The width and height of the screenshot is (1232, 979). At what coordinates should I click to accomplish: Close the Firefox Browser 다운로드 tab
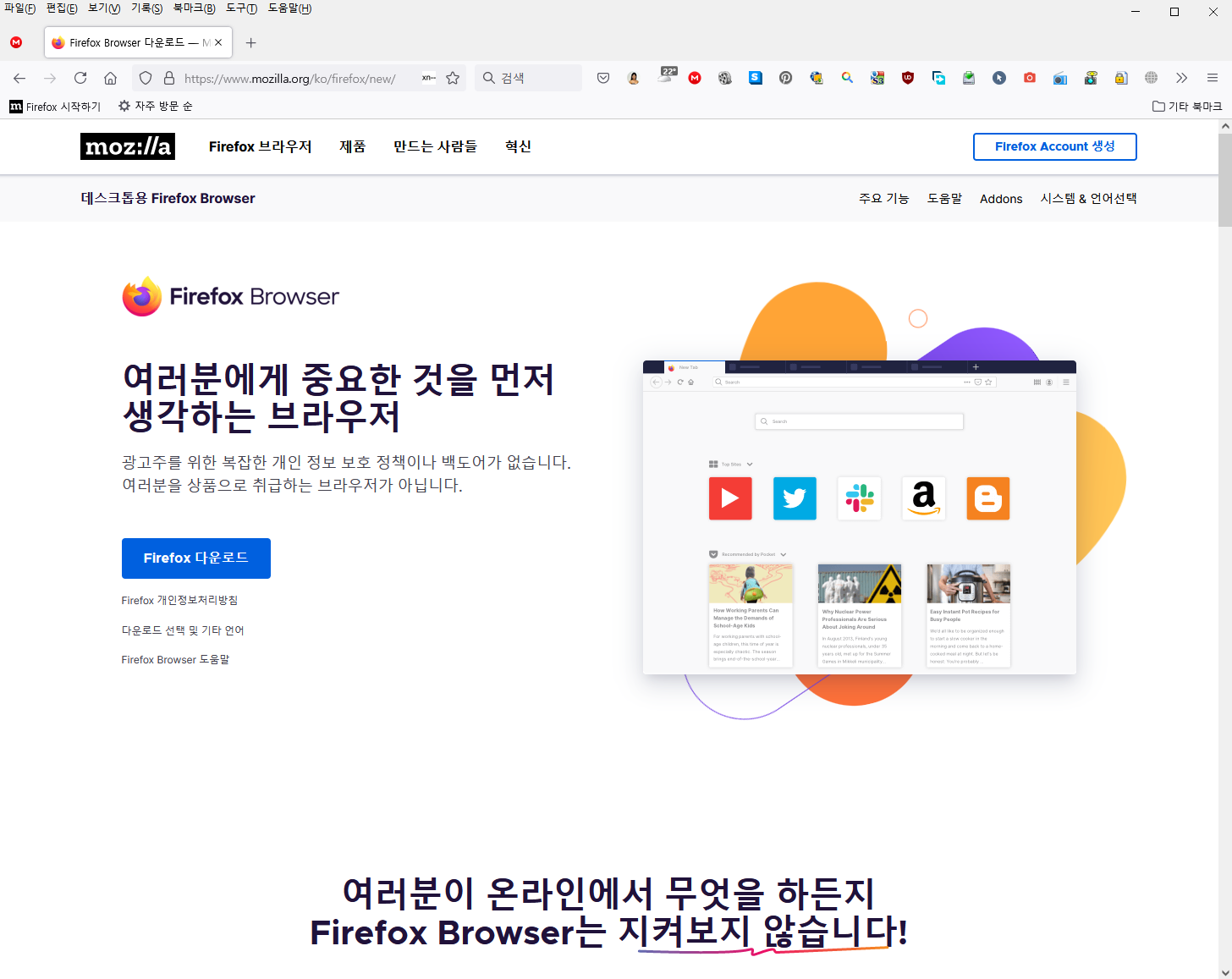coord(218,42)
